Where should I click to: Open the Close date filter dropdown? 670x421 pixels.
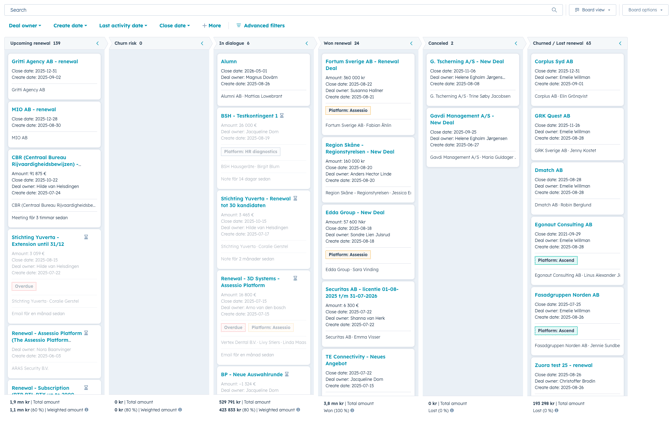174,26
